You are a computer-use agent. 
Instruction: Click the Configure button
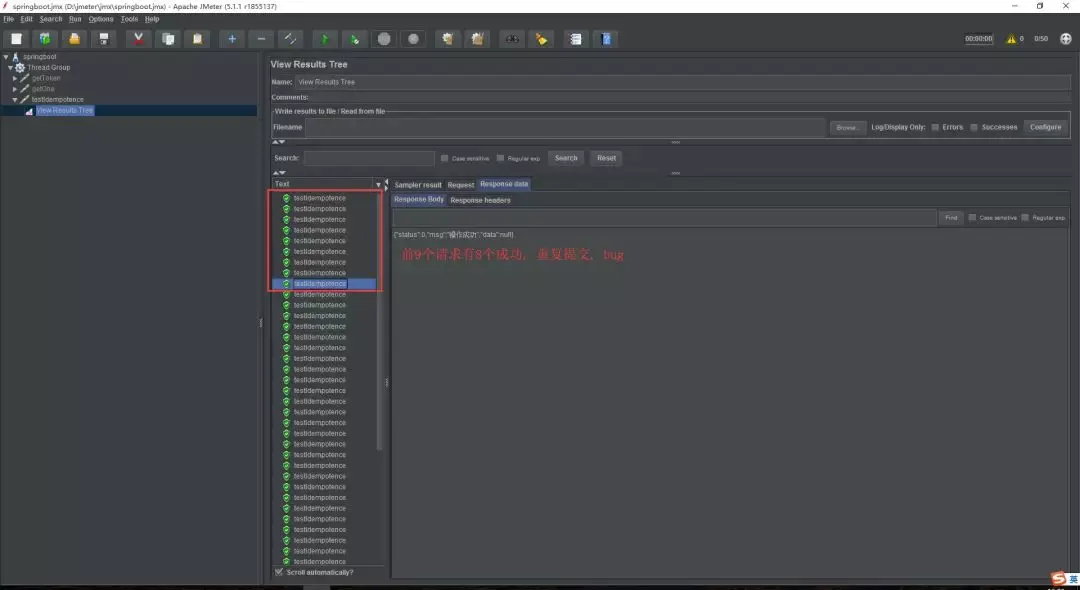tap(1046, 127)
